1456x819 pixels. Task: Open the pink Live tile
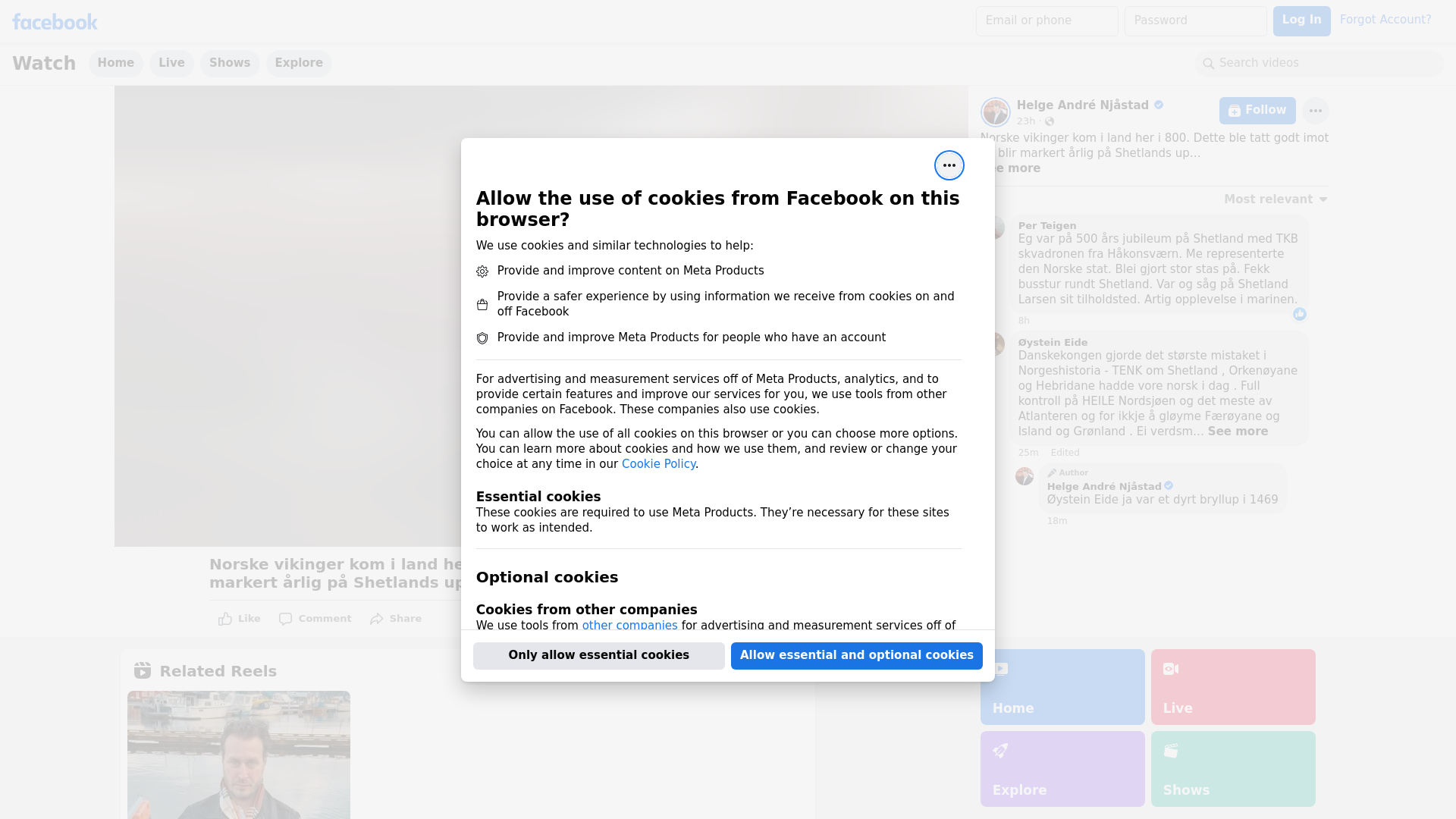1232,687
